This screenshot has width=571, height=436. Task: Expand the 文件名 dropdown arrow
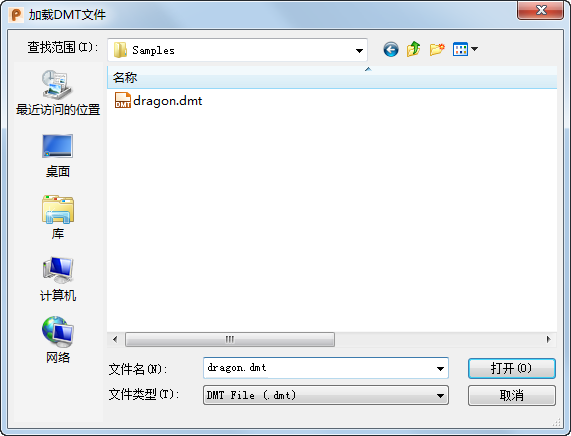(x=440, y=369)
